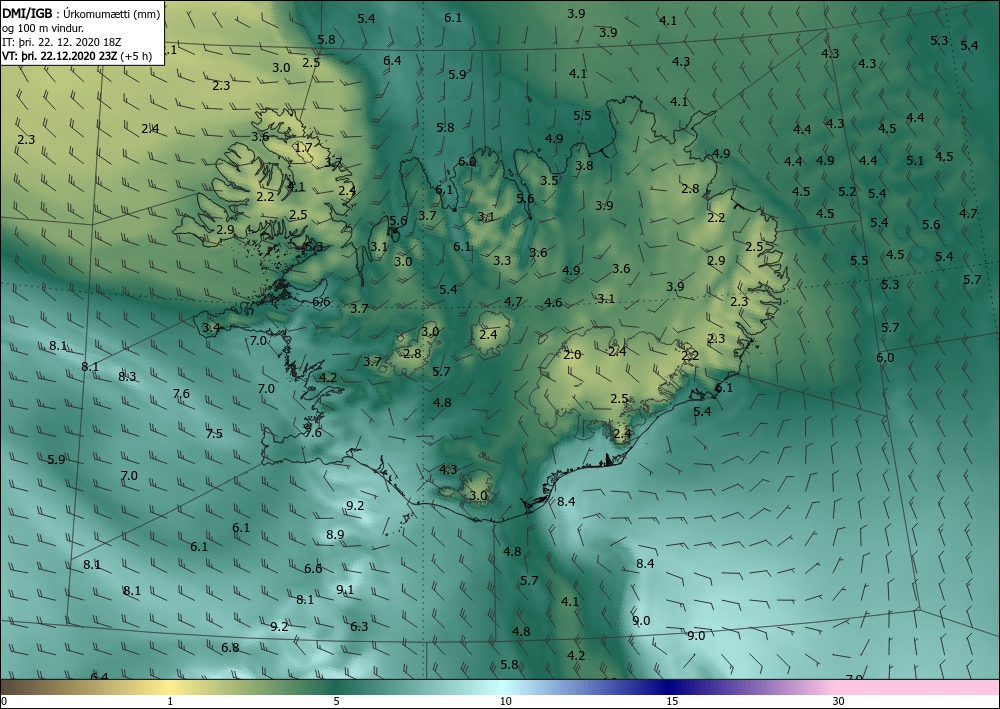Click the 1.7 precipitable water value
The height and width of the screenshot is (709, 1000).
[x=304, y=147]
